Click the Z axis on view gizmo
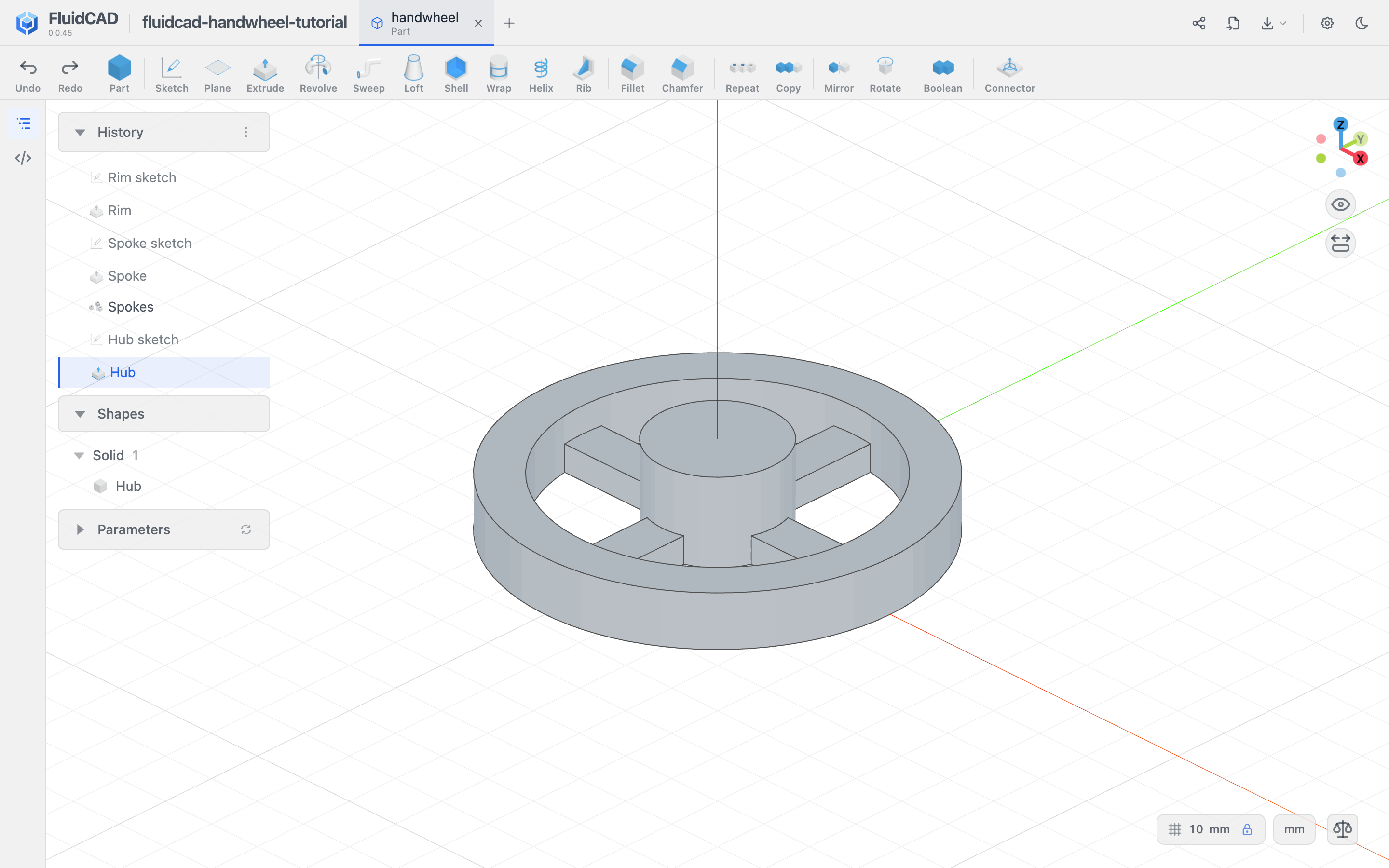The height and width of the screenshot is (868, 1389). [x=1340, y=124]
